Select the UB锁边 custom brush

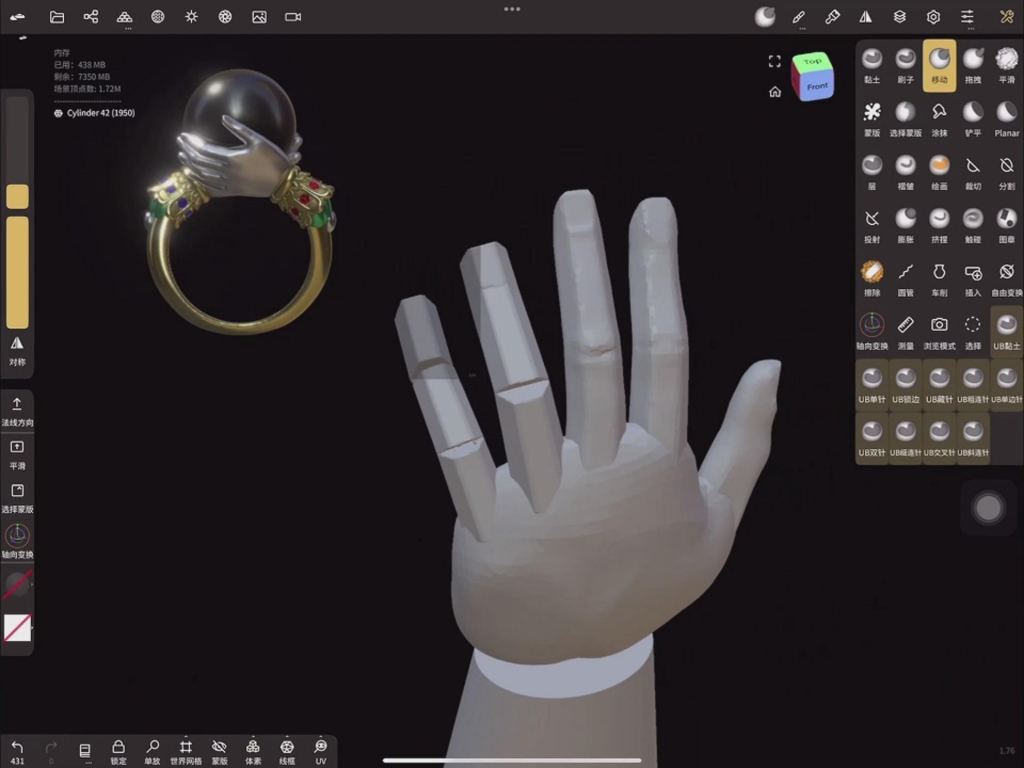tap(906, 385)
